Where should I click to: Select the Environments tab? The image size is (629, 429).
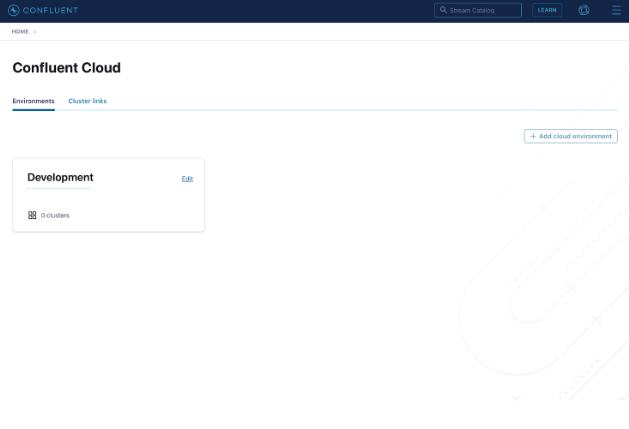pyautogui.click(x=33, y=101)
